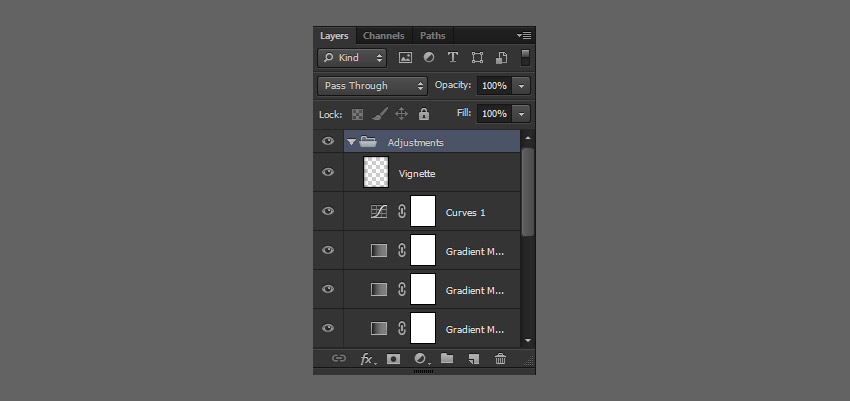
Task: Toggle Adjustments group visibility
Action: (x=328, y=141)
